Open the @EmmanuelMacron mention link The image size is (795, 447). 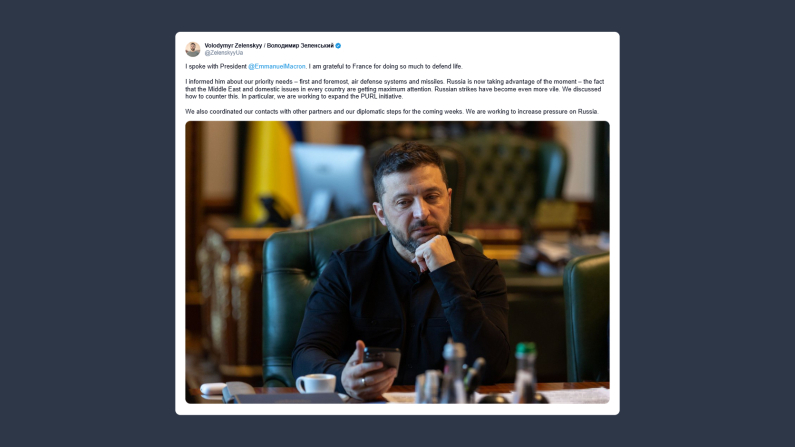pyautogui.click(x=277, y=66)
